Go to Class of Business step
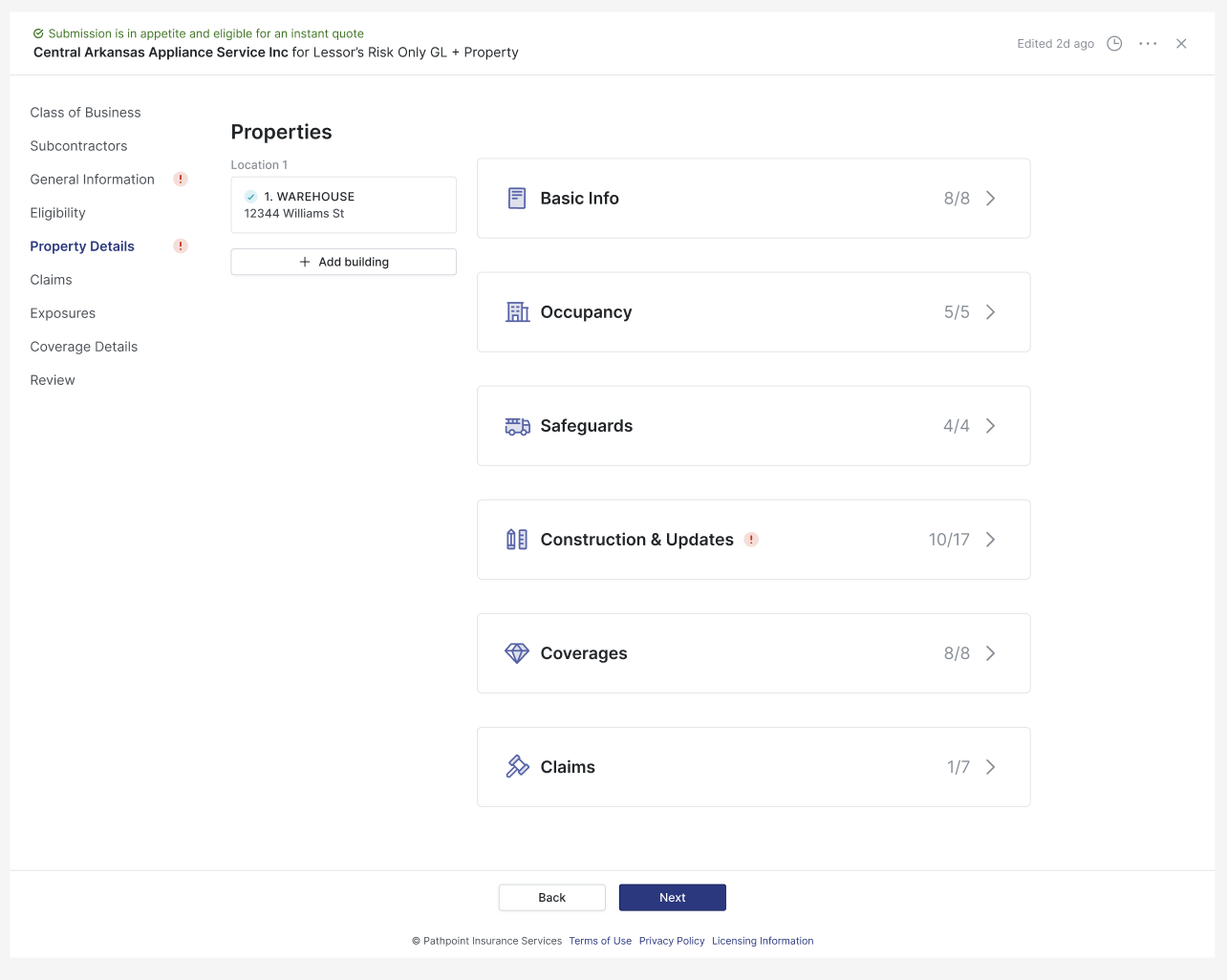Viewport: 1227px width, 980px height. (x=85, y=113)
